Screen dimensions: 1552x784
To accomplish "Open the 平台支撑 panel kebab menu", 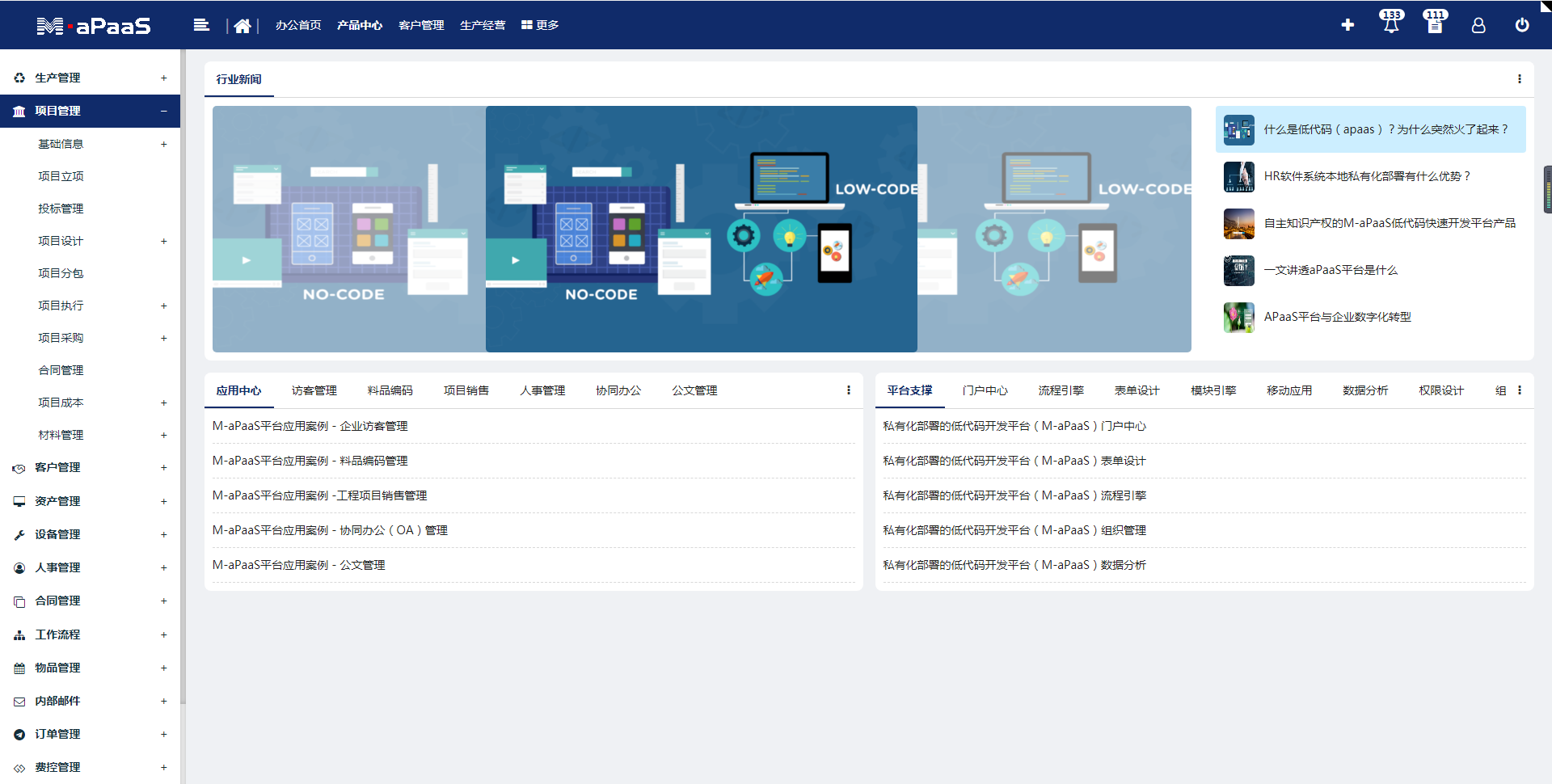I will (1520, 390).
